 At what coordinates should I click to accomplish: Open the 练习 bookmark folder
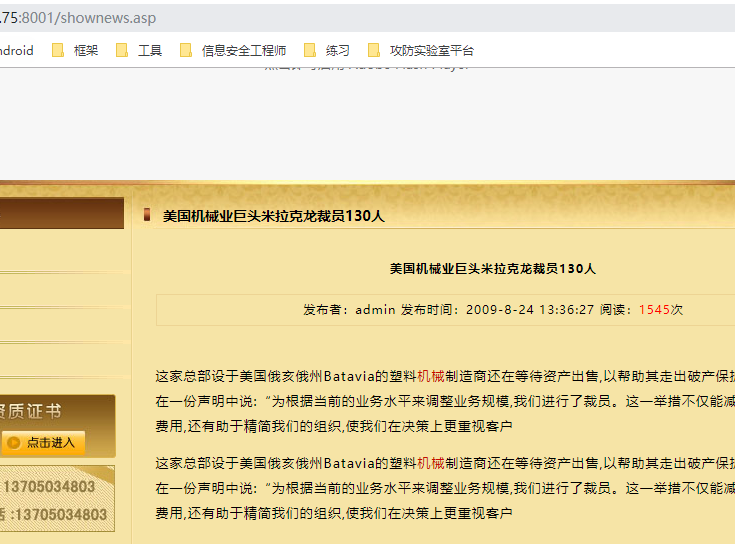click(x=327, y=50)
